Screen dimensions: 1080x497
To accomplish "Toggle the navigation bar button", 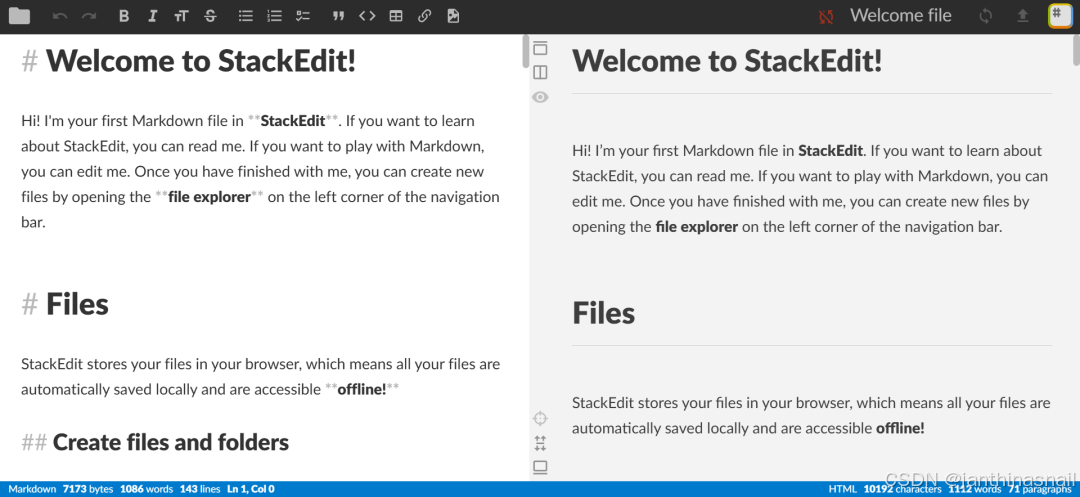I will (x=541, y=48).
